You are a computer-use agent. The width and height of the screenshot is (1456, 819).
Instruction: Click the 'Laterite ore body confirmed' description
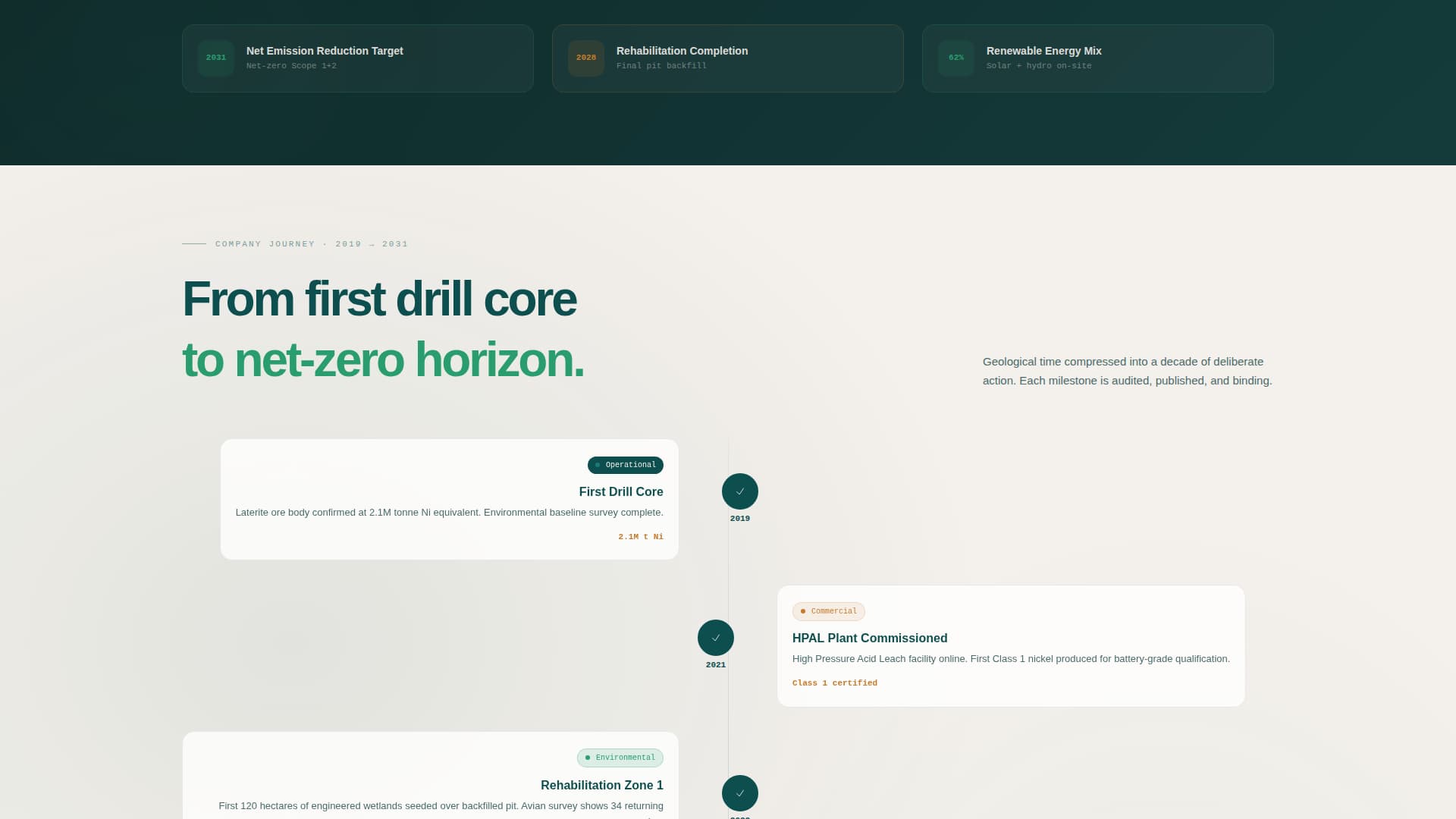pos(450,513)
